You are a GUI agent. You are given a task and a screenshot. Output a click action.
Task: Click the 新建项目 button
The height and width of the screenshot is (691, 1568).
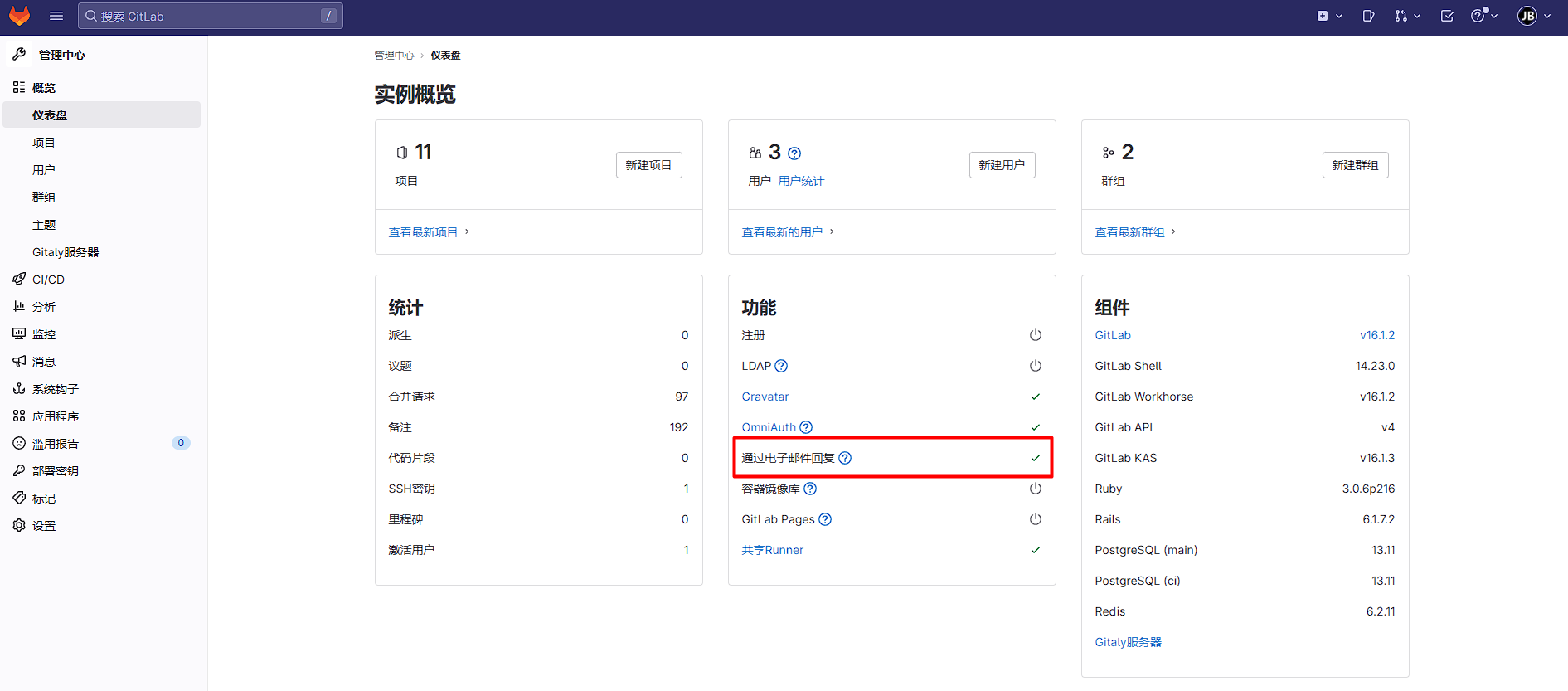[648, 165]
